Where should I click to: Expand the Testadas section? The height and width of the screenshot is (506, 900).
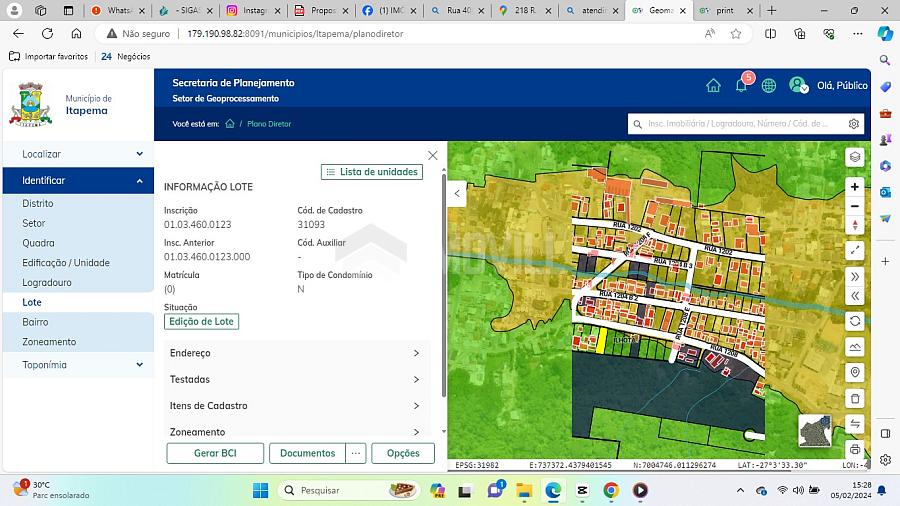coord(296,380)
